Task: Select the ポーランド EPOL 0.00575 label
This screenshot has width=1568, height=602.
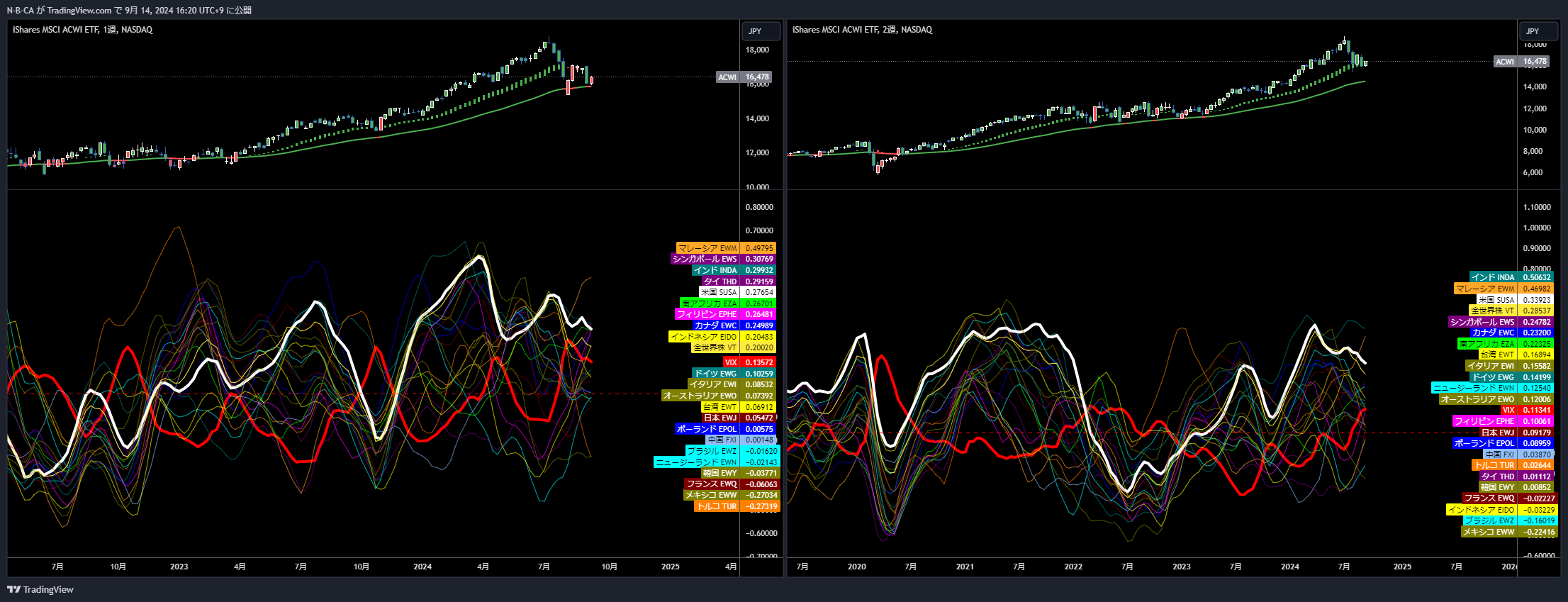Action: click(725, 429)
